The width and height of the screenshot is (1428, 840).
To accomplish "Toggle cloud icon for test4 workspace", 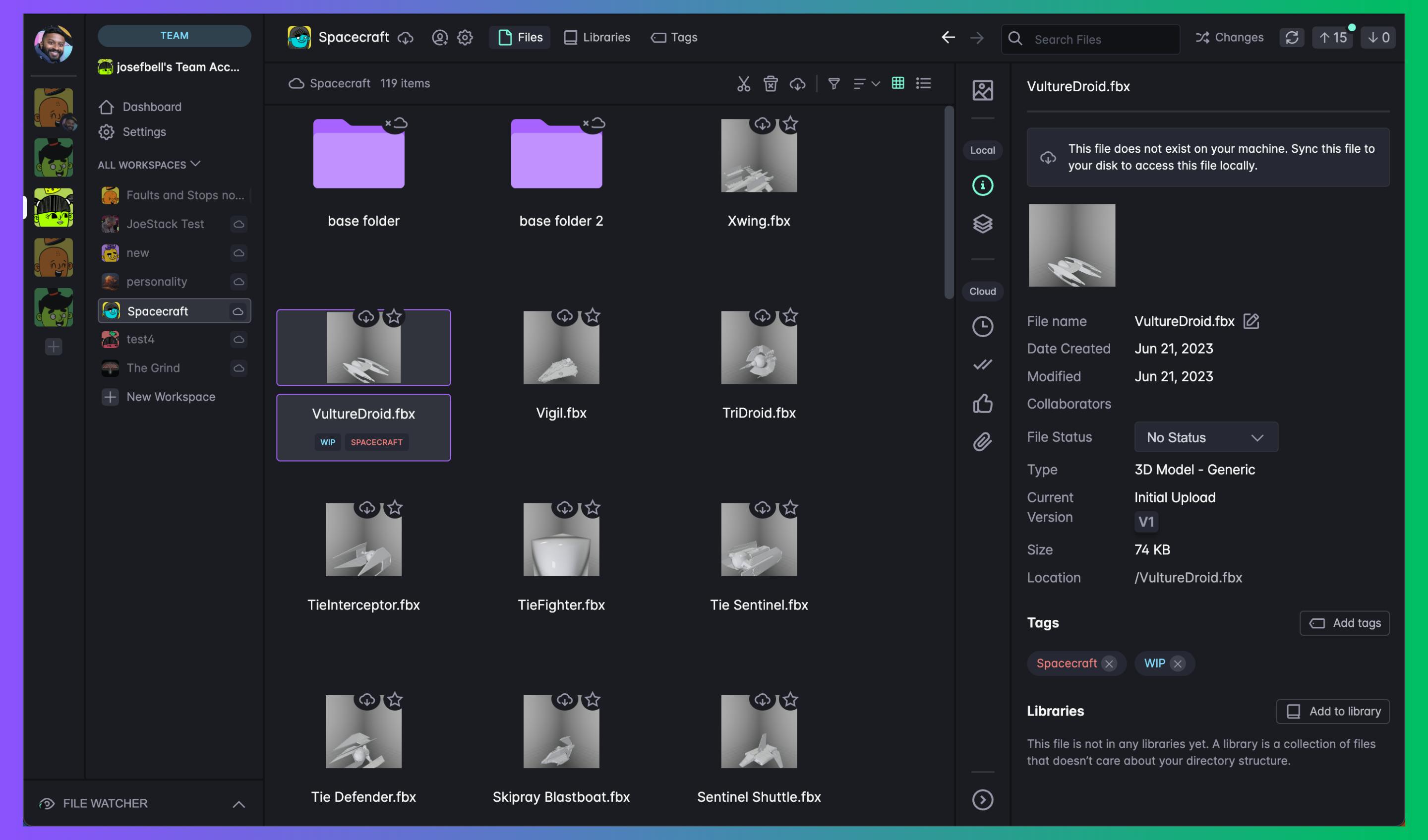I will pos(238,339).
